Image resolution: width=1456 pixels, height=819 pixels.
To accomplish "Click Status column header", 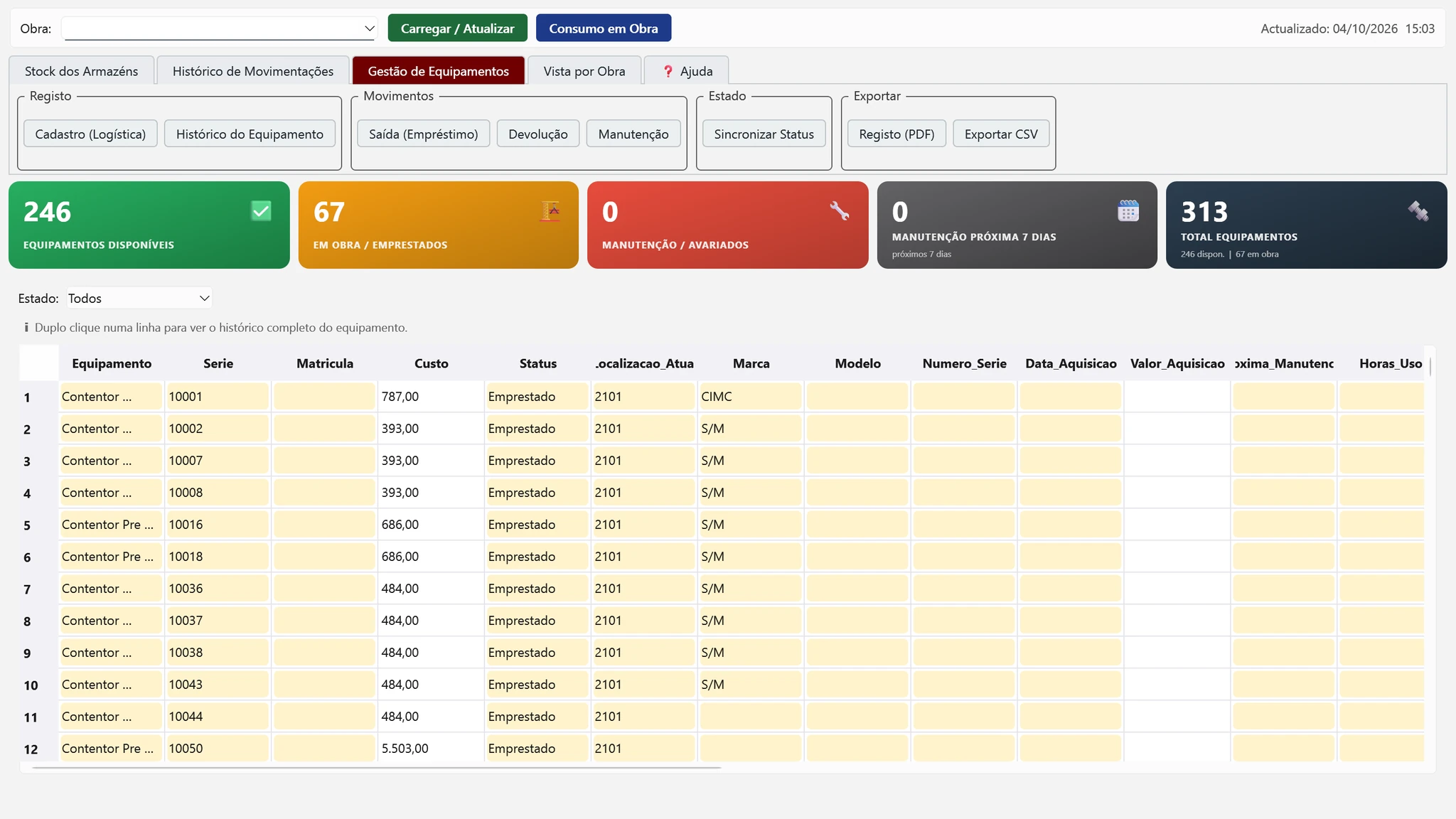I will coord(538,363).
